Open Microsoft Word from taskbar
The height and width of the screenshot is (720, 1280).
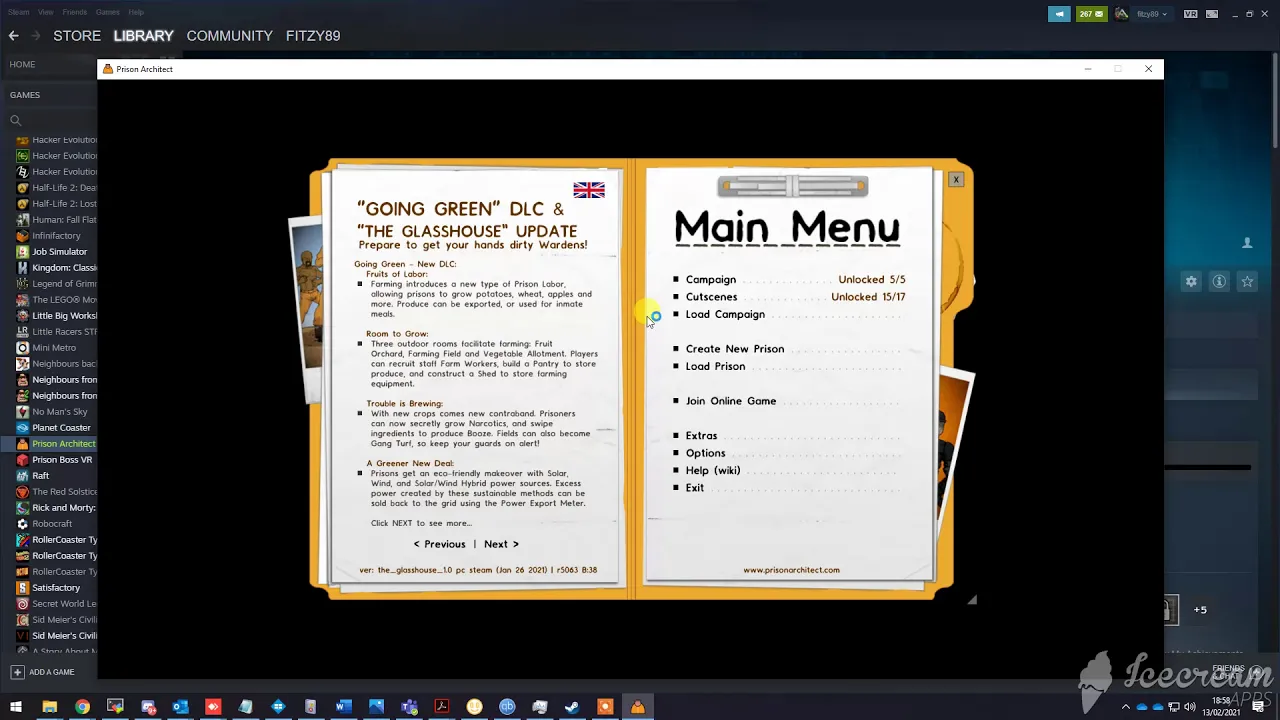pos(343,707)
